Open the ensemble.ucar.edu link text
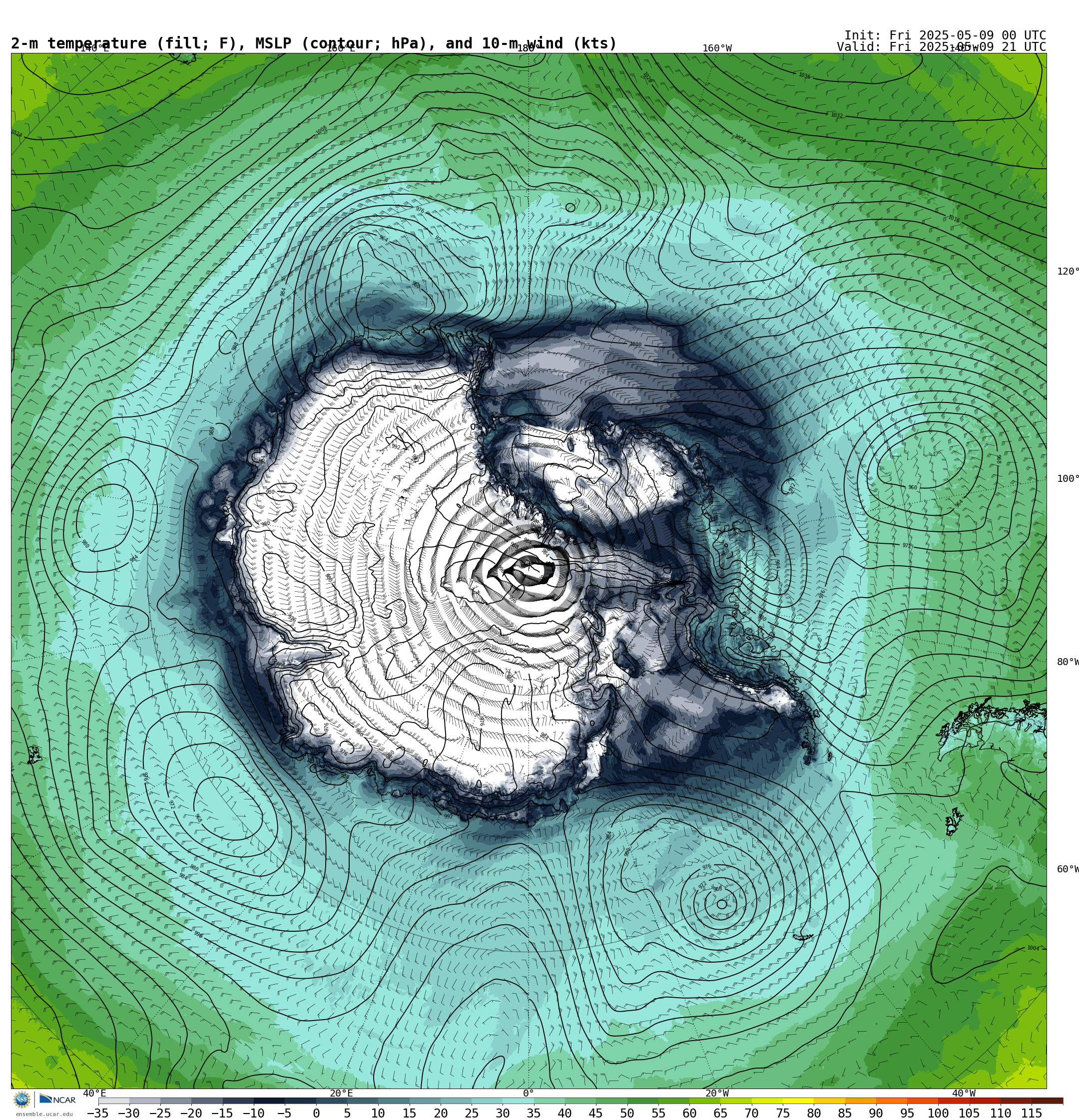Image resolution: width=1079 pixels, height=1120 pixels. (x=44, y=1115)
